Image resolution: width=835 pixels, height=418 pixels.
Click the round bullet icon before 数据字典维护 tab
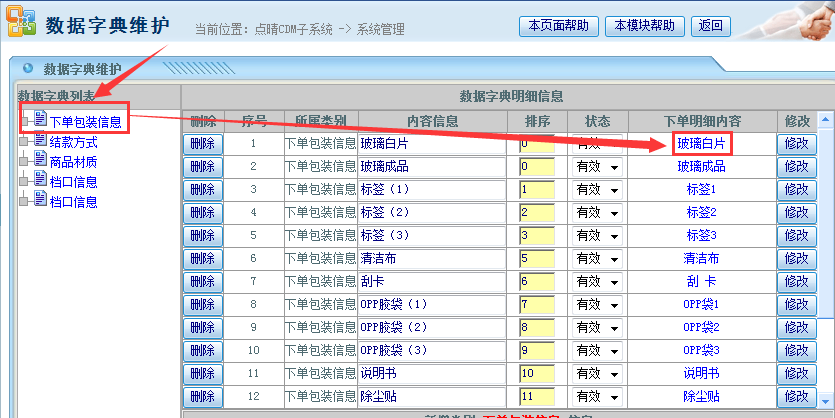(x=28, y=68)
